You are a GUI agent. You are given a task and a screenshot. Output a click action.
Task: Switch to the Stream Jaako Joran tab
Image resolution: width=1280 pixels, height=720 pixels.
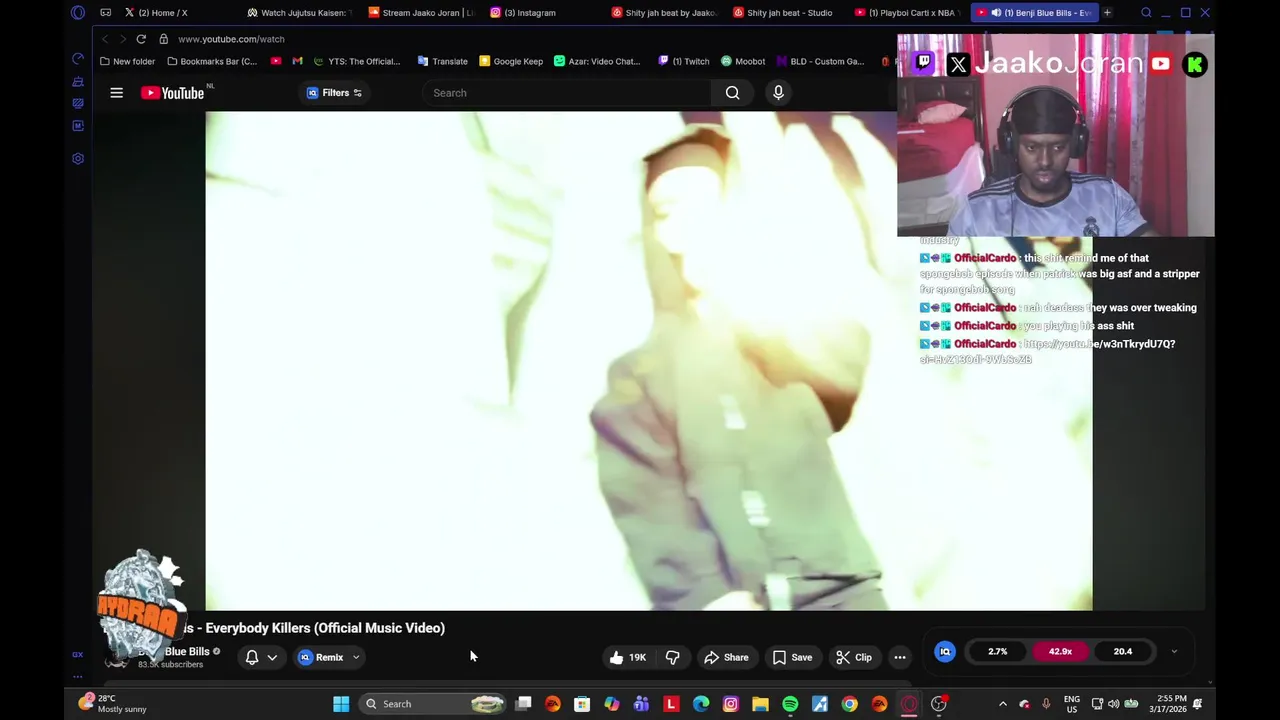click(x=422, y=13)
